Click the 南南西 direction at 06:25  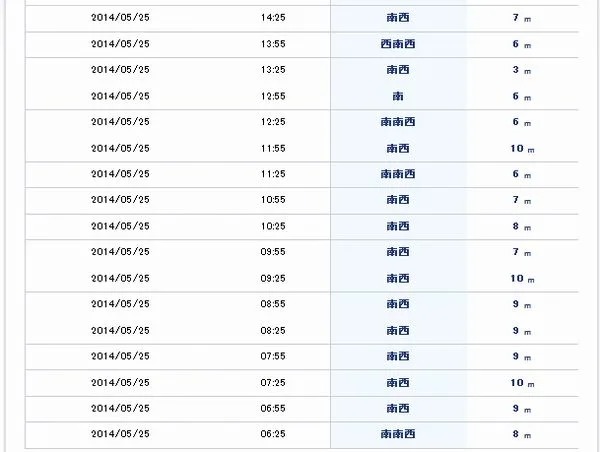(398, 434)
